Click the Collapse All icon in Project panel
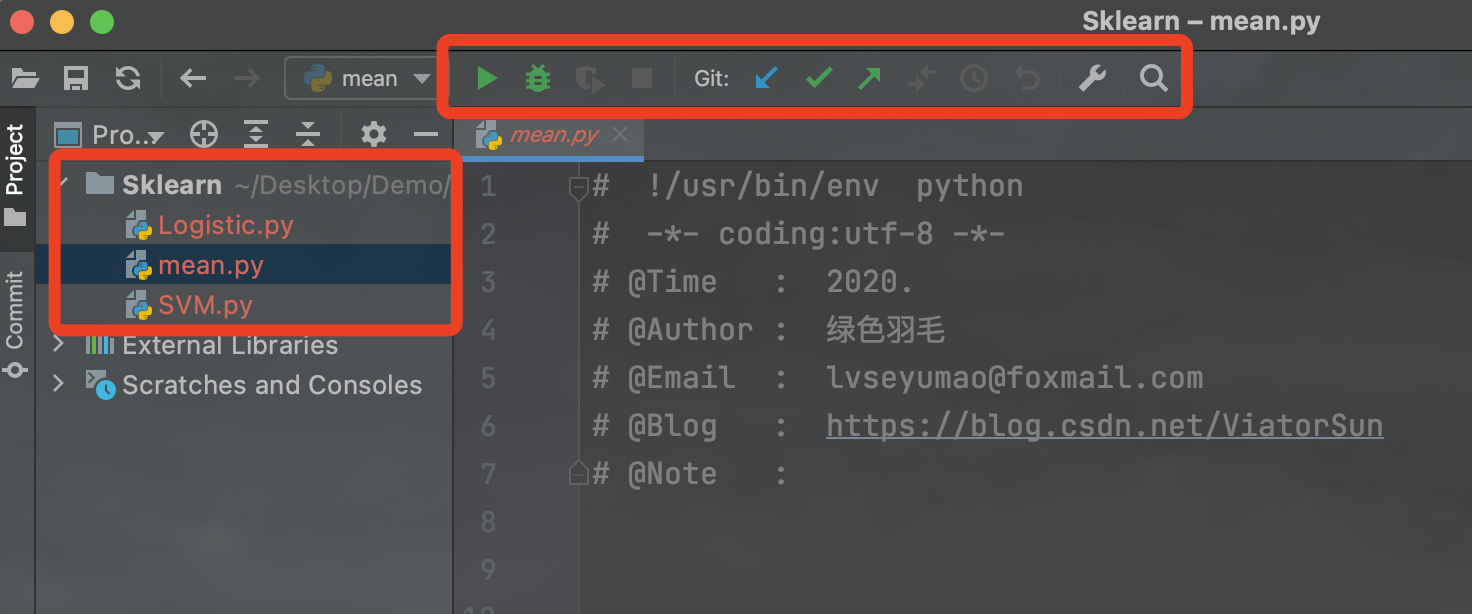The image size is (1472, 614). tap(308, 134)
